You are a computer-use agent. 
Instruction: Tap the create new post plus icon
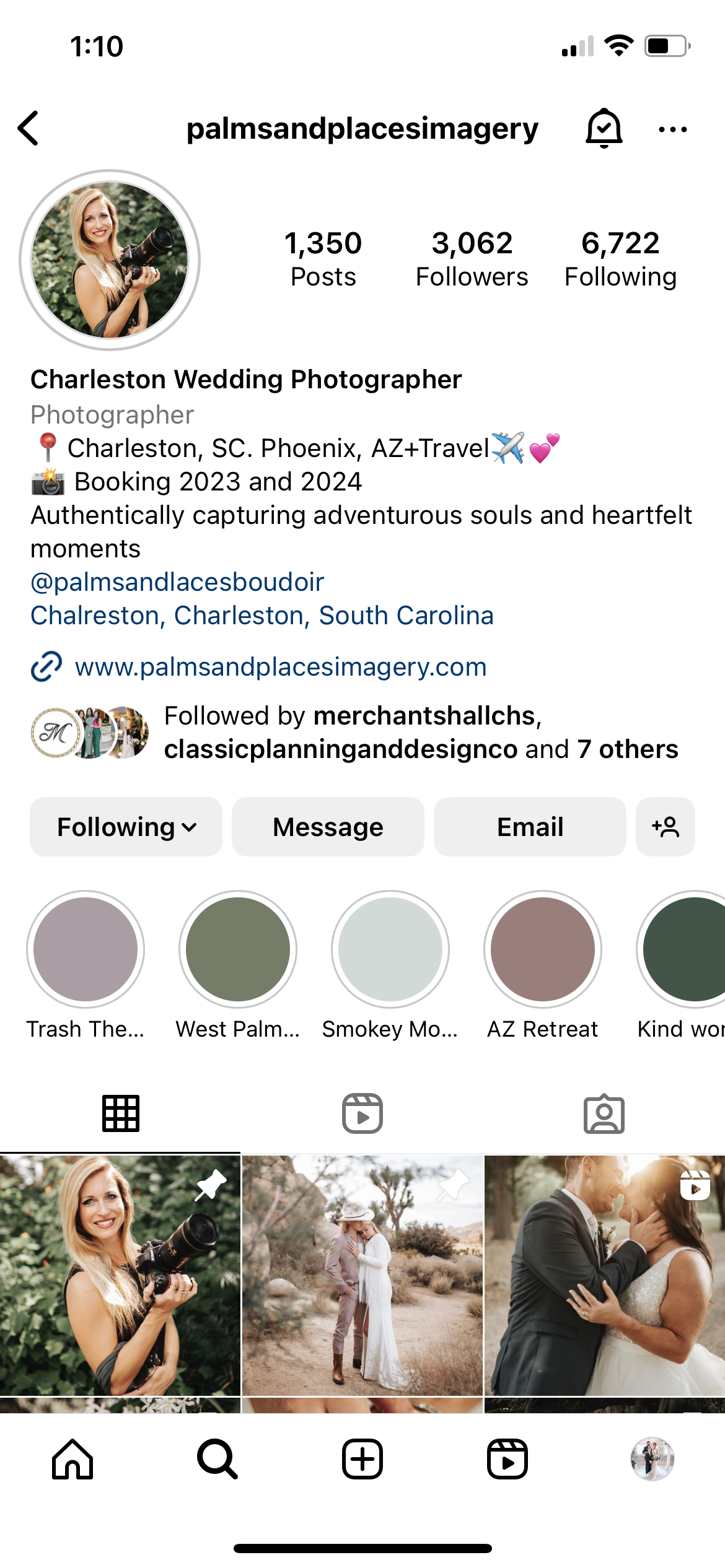[362, 1459]
